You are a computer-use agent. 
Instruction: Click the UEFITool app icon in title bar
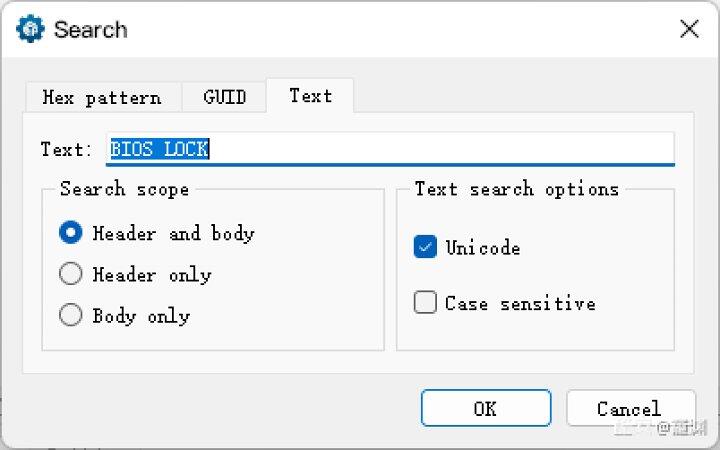(31, 29)
